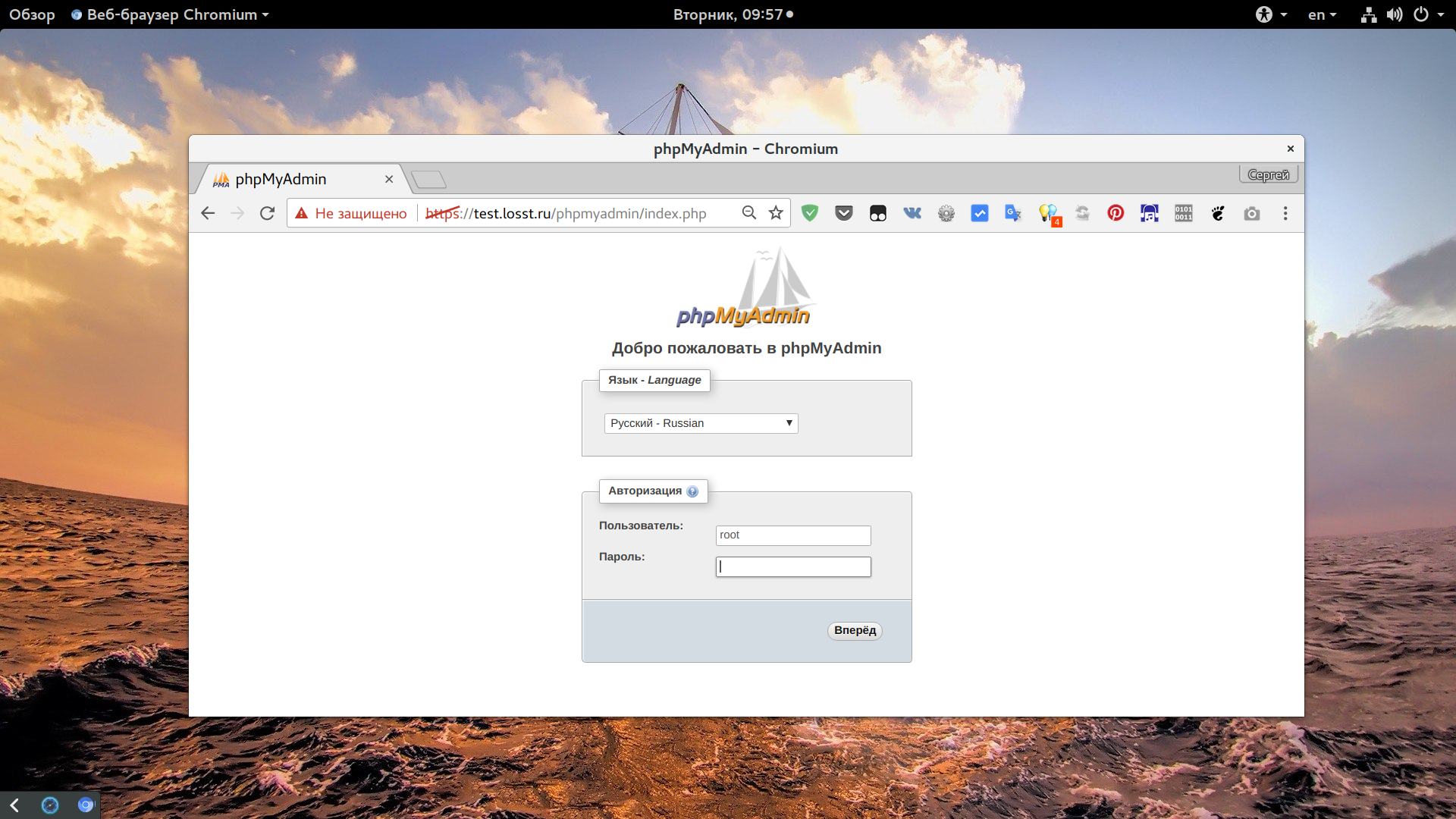1456x819 pixels.
Task: Click the network status icon
Action: coord(1369,14)
